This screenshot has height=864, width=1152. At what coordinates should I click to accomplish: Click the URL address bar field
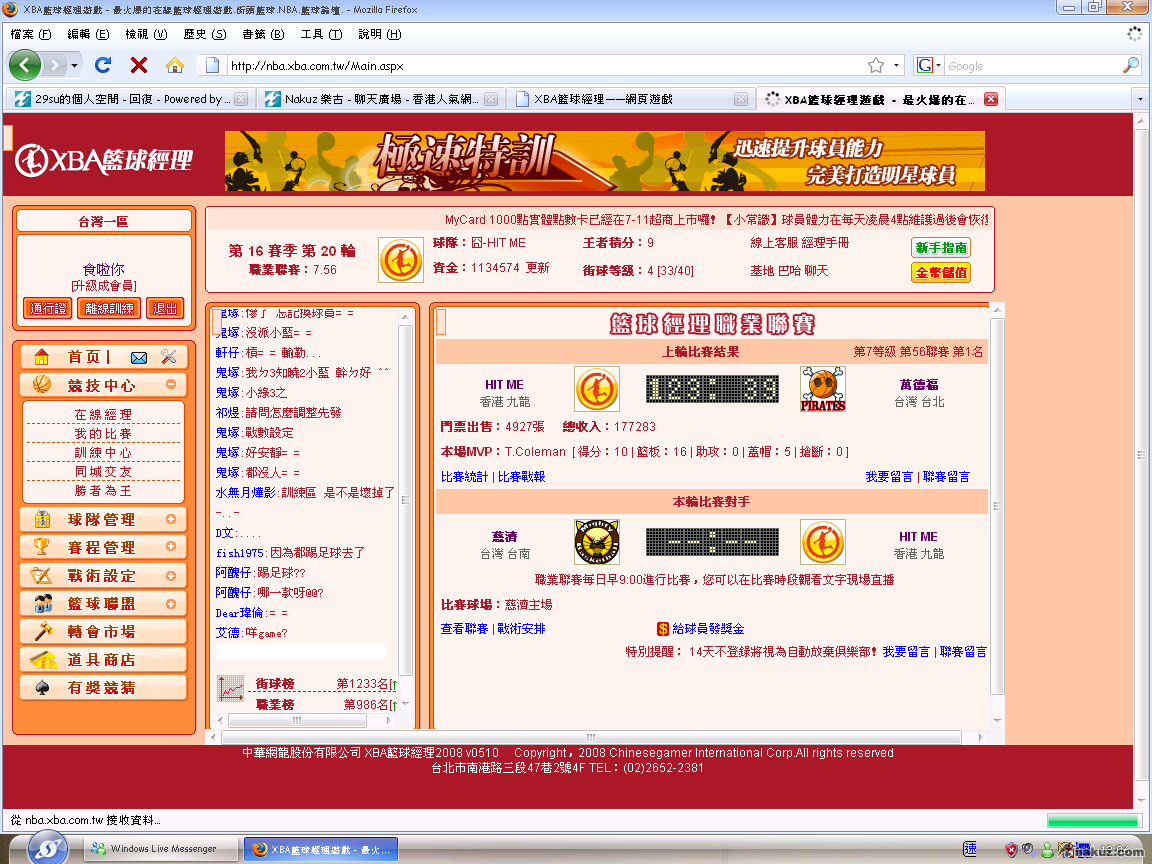pyautogui.click(x=540, y=66)
